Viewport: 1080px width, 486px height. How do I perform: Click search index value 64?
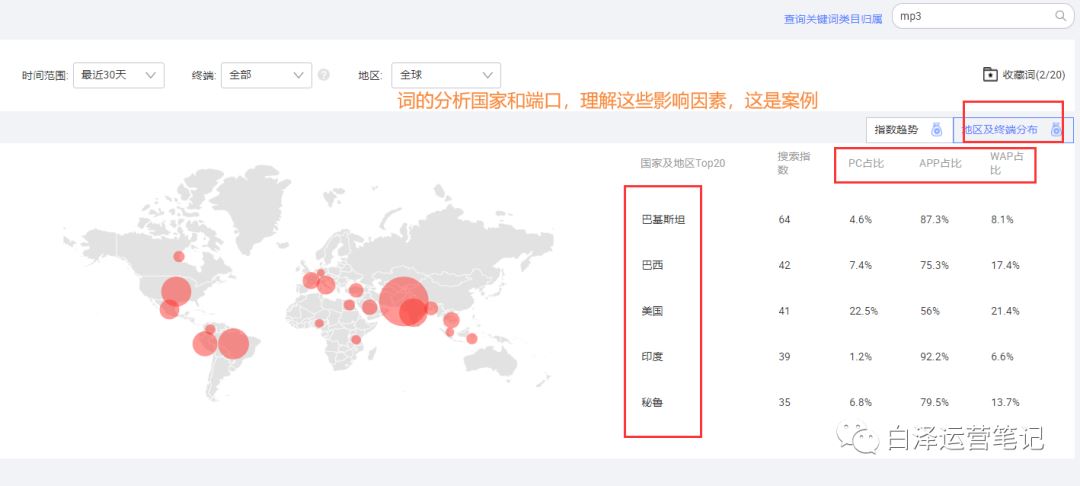tap(784, 220)
